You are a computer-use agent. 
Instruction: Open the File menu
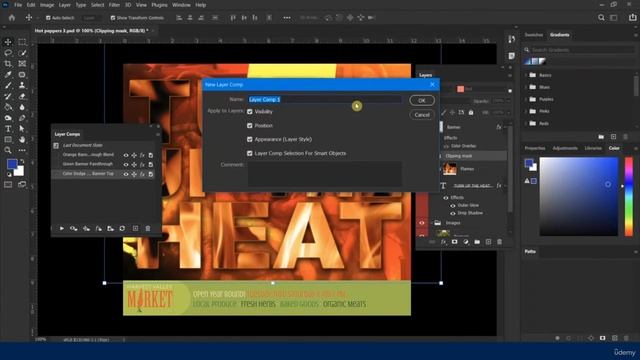[18, 5]
